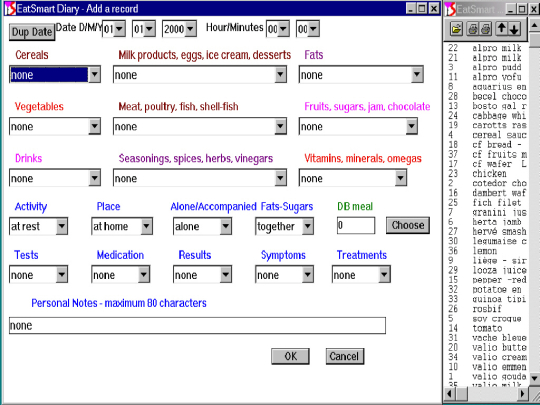Click the Dup Date button
This screenshot has width=540, height=405.
point(32,32)
